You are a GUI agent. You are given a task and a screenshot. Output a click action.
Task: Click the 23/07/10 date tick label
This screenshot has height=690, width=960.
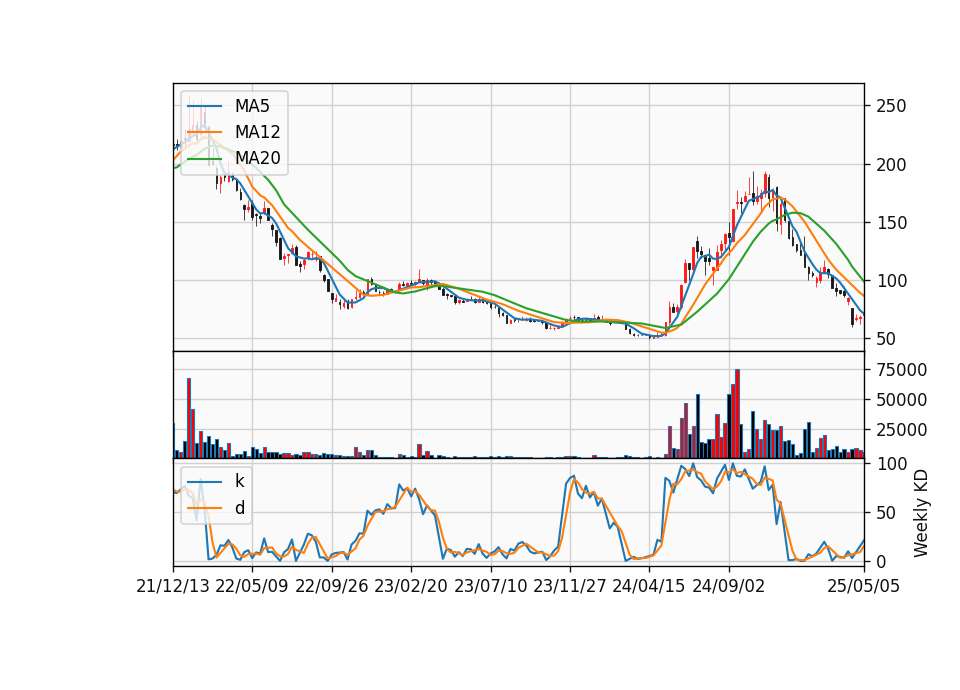490,586
